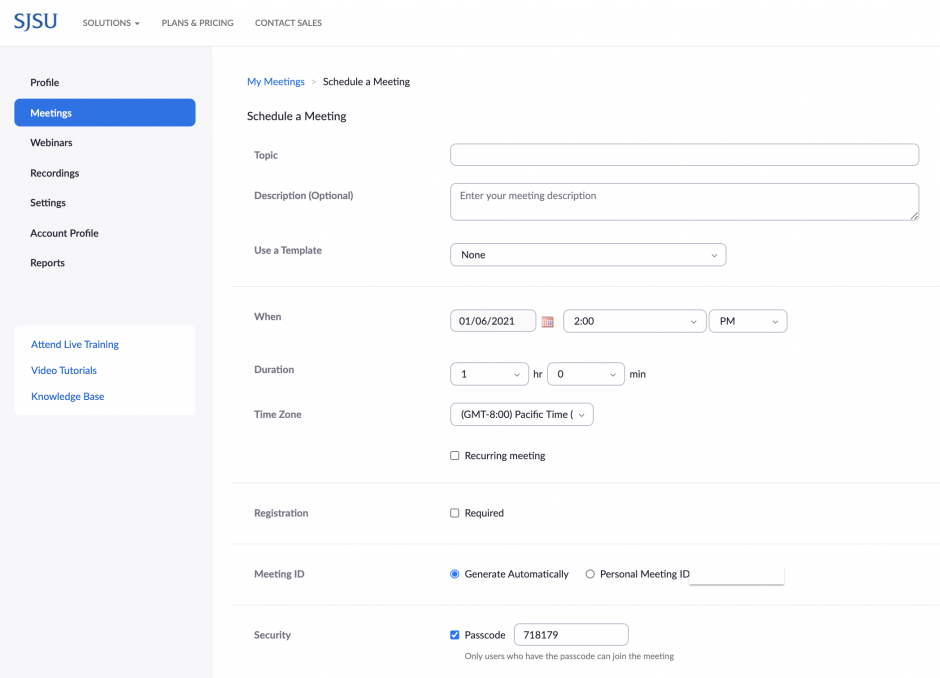
Task: Open the duration minutes dropdown
Action: coord(586,374)
